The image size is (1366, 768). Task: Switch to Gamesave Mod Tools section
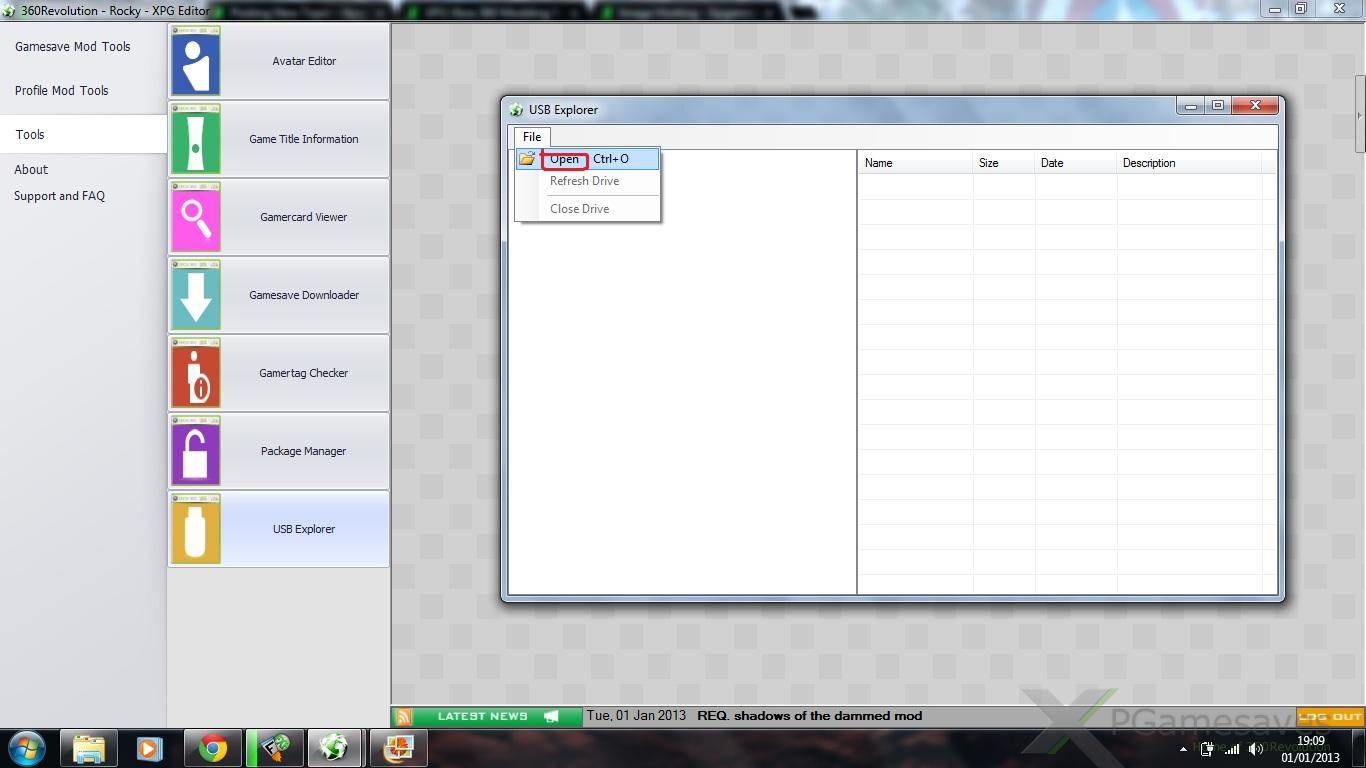[73, 47]
